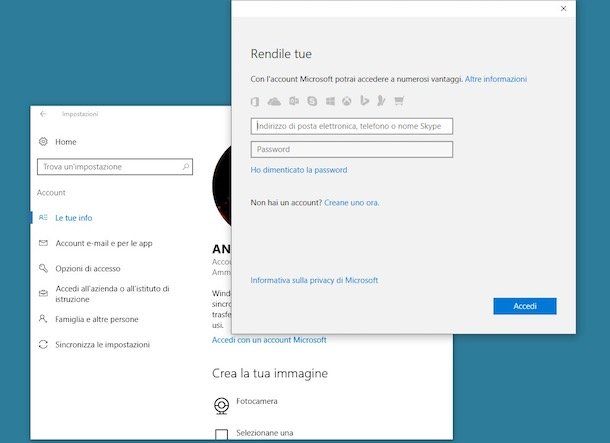
Task: Click the Le tue info person-card icon
Action: coord(43,217)
